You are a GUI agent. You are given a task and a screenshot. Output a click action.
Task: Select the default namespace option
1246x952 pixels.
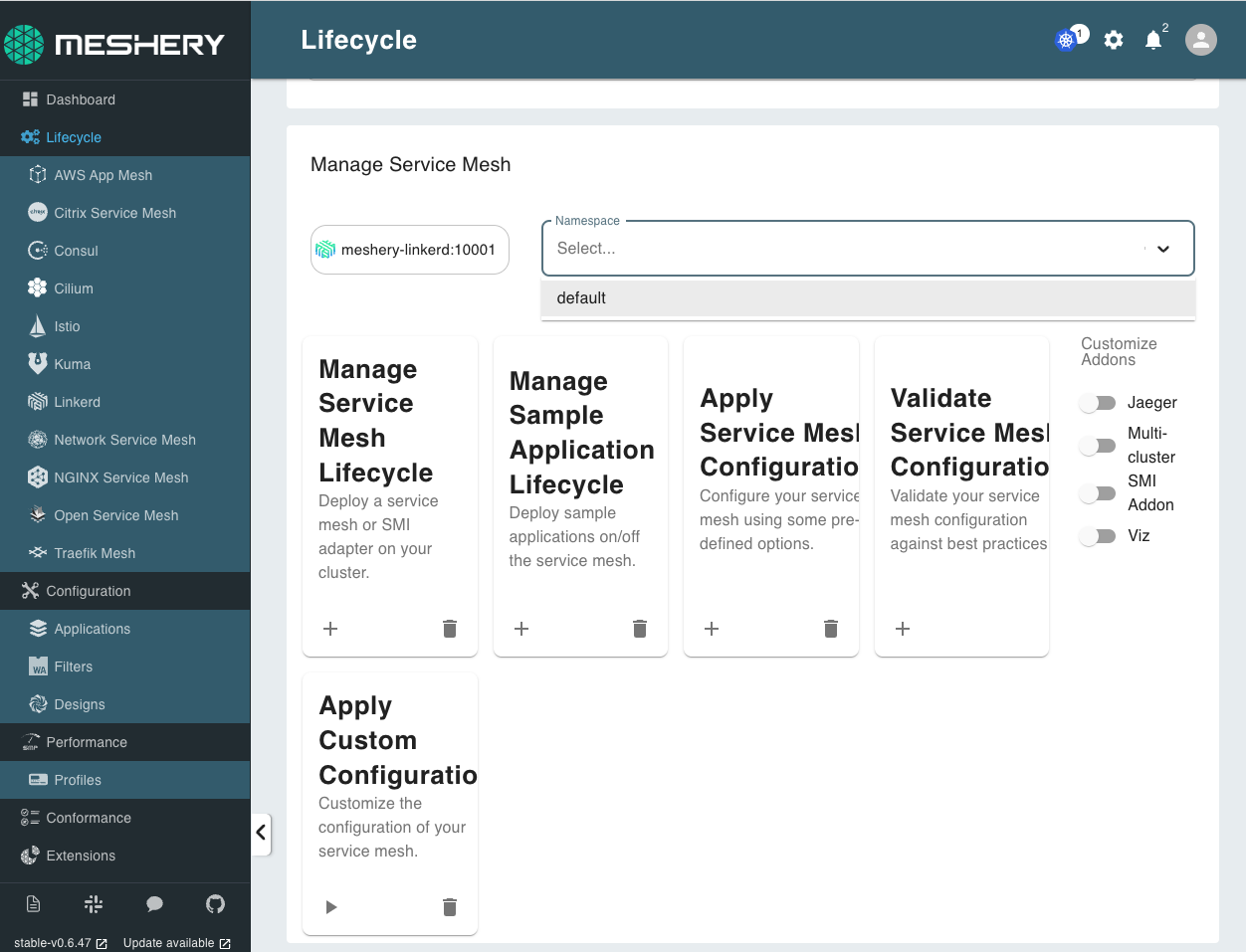tap(581, 297)
